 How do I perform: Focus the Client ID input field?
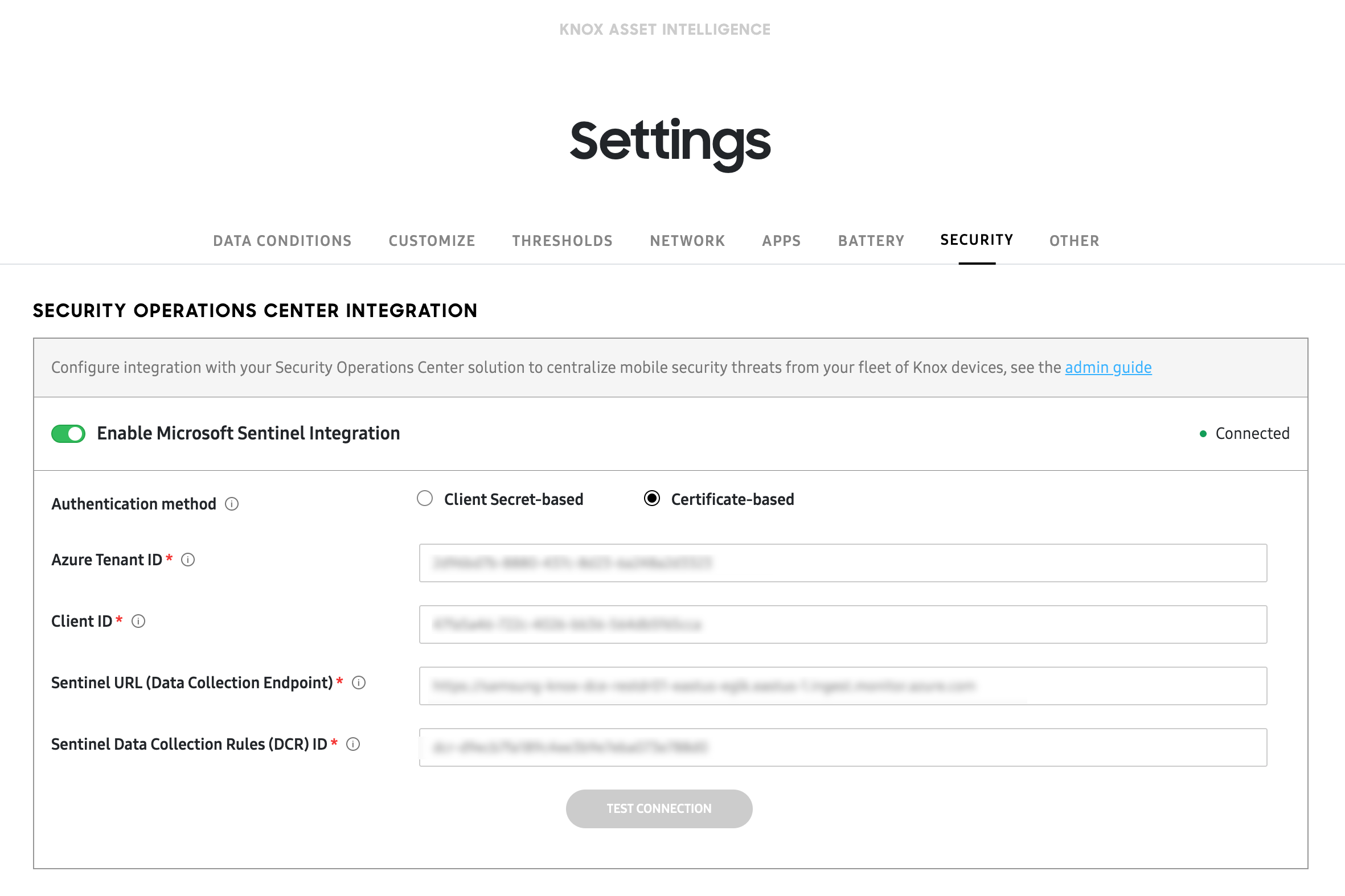click(x=843, y=624)
